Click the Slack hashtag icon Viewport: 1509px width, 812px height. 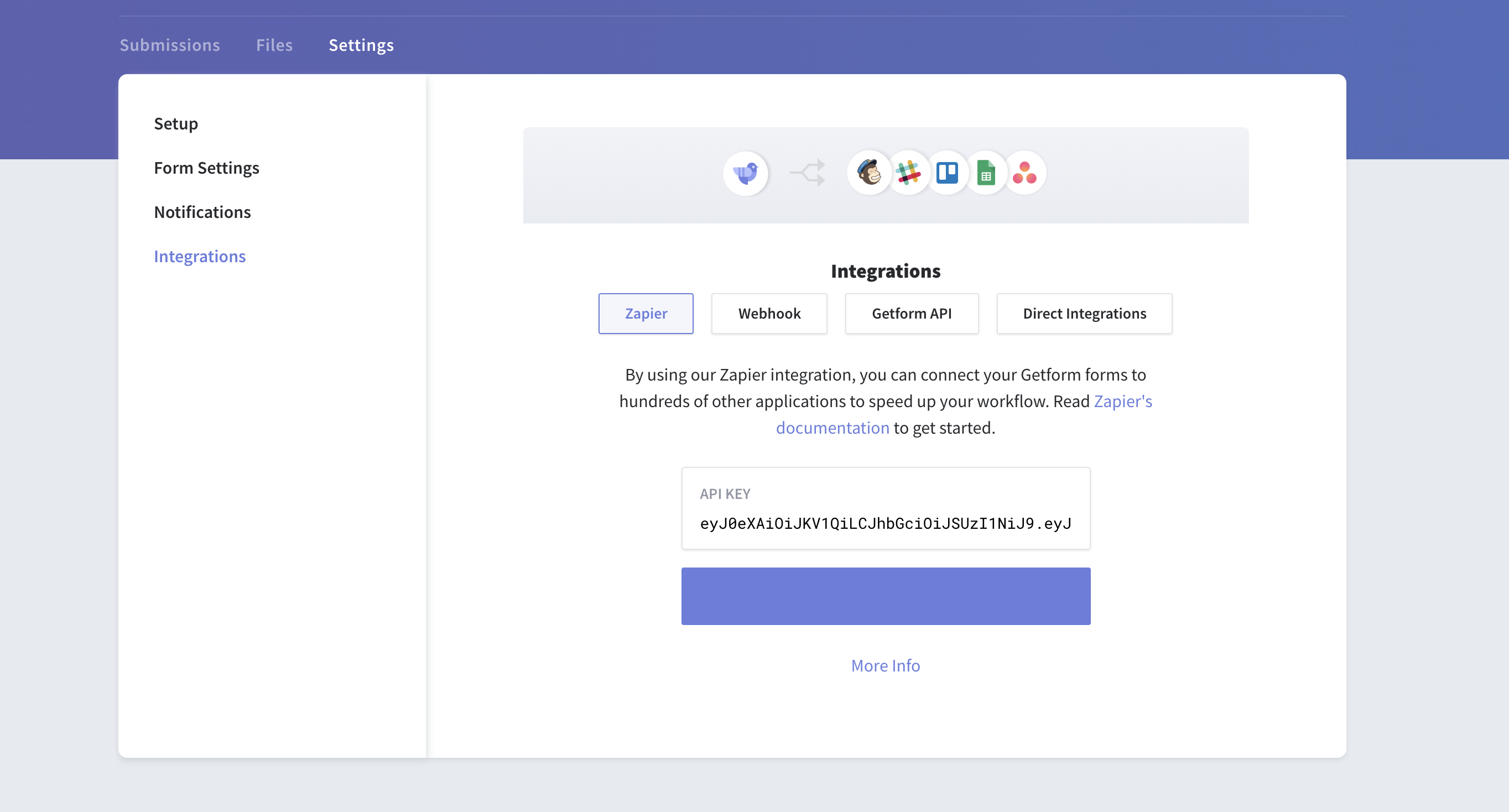pyautogui.click(x=908, y=174)
